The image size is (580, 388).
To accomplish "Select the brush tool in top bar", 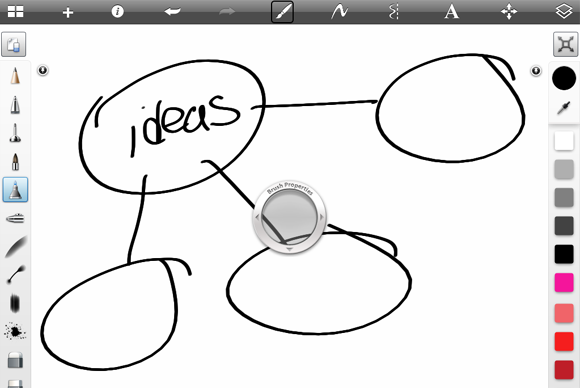I will click(282, 12).
